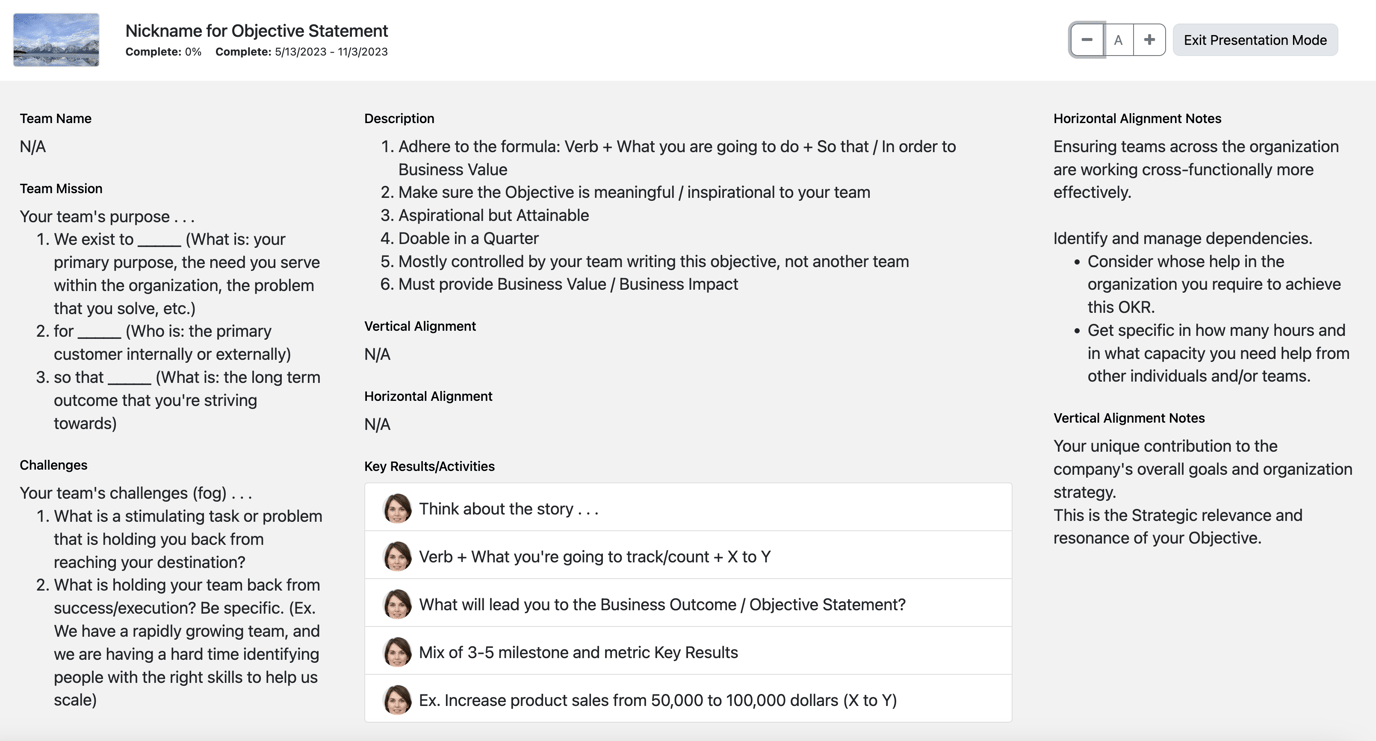Select the avatar on the "Increase product sales" row

[397, 700]
